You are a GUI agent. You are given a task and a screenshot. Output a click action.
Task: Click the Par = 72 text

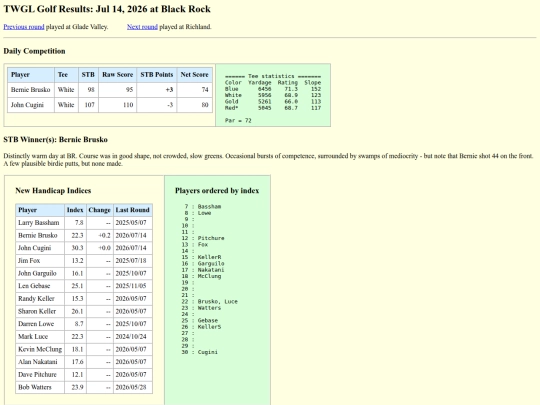tap(238, 121)
